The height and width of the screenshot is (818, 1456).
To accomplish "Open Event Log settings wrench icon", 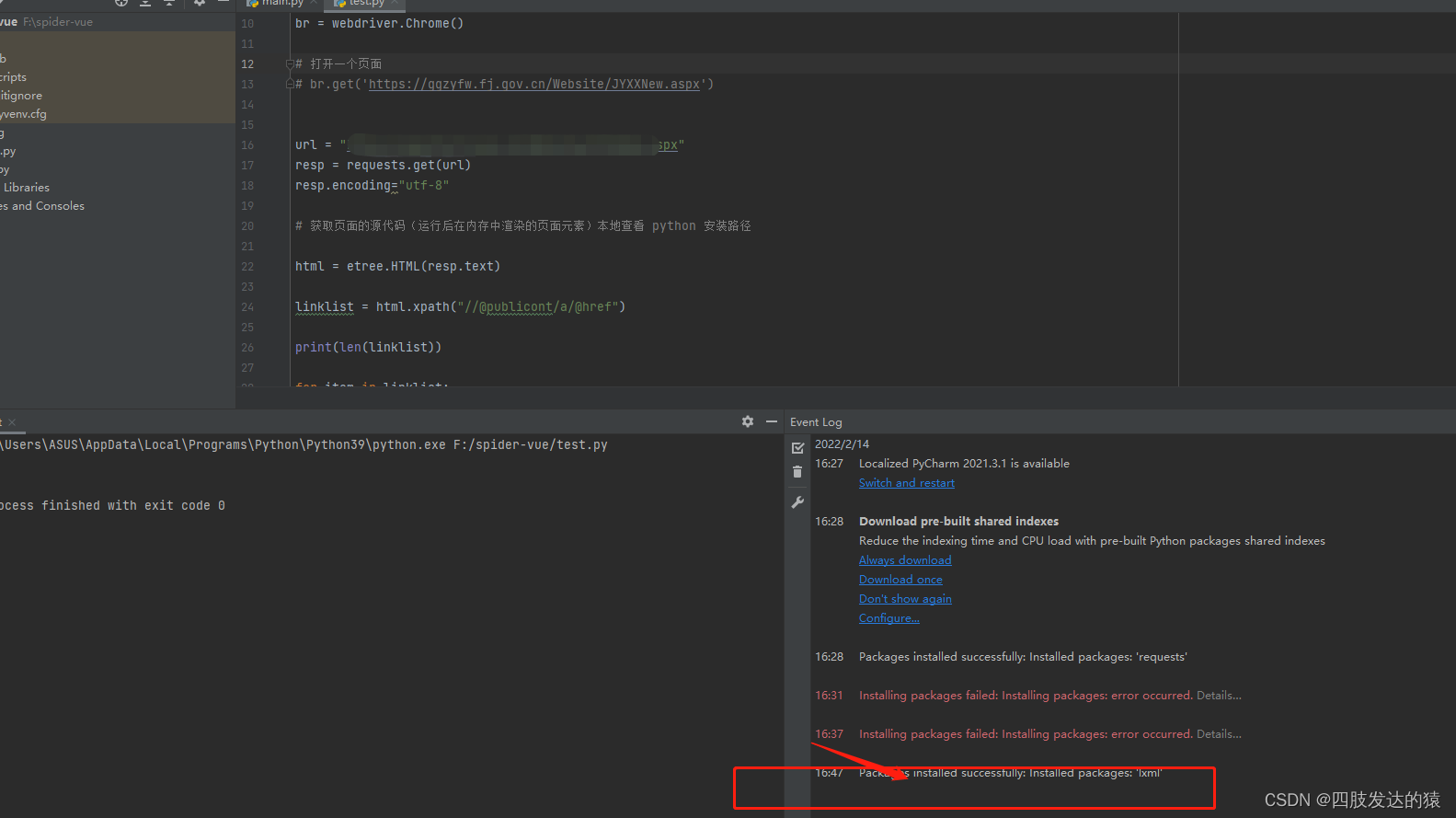I will click(797, 502).
